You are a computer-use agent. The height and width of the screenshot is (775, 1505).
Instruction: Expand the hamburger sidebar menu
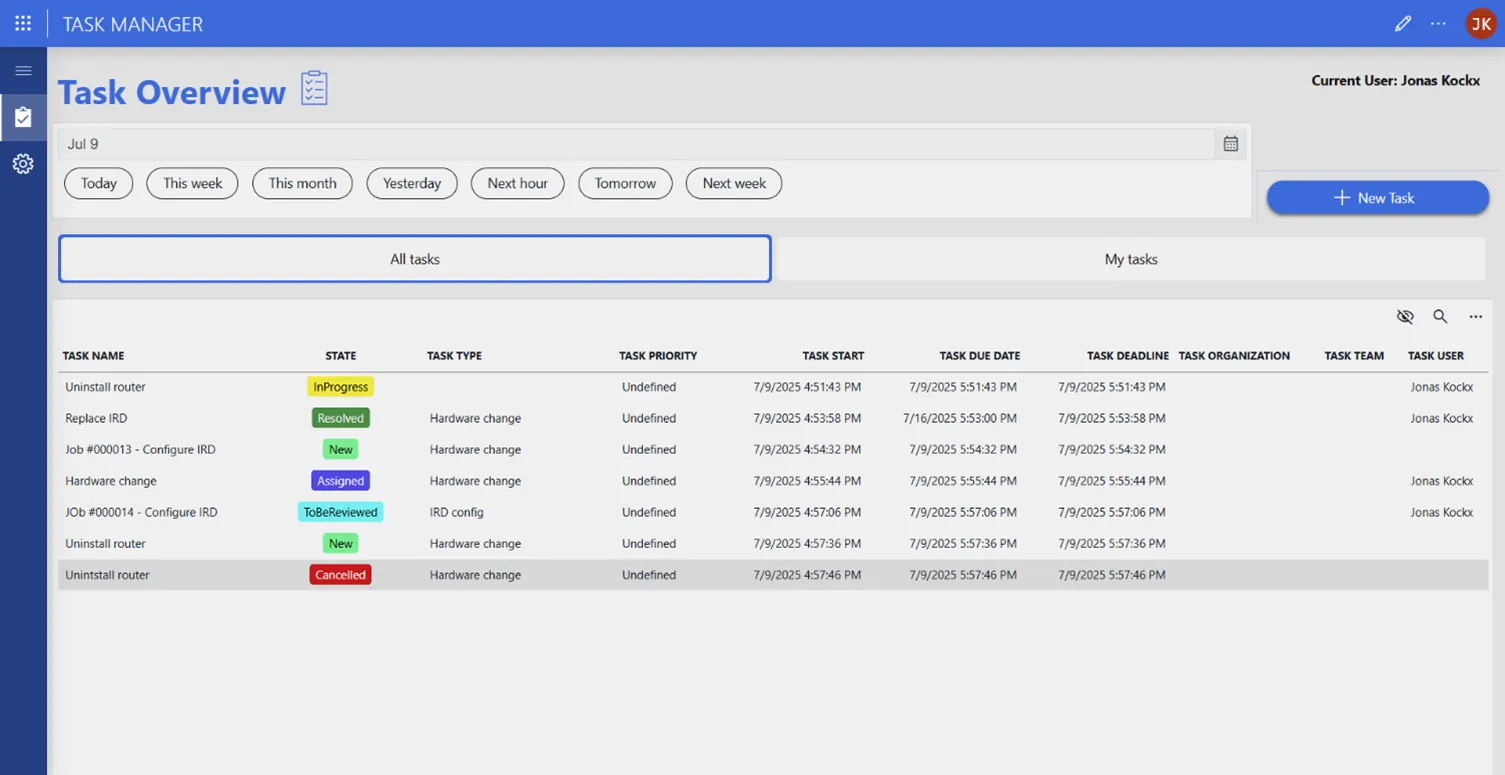pyautogui.click(x=23, y=71)
